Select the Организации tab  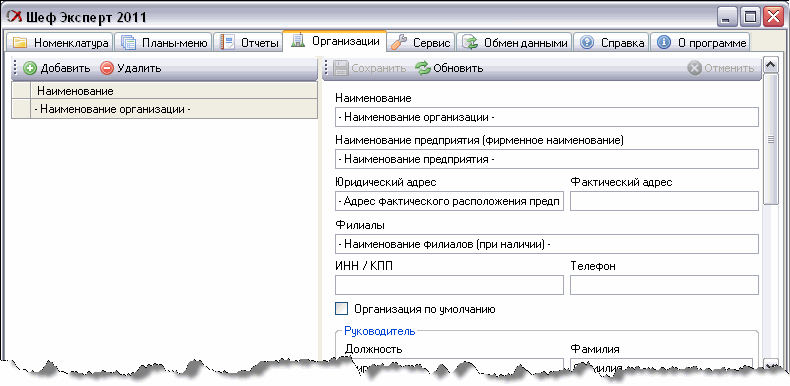335,41
